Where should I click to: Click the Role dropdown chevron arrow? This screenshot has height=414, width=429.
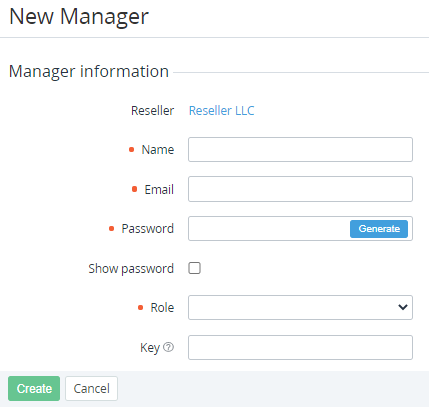pos(403,307)
